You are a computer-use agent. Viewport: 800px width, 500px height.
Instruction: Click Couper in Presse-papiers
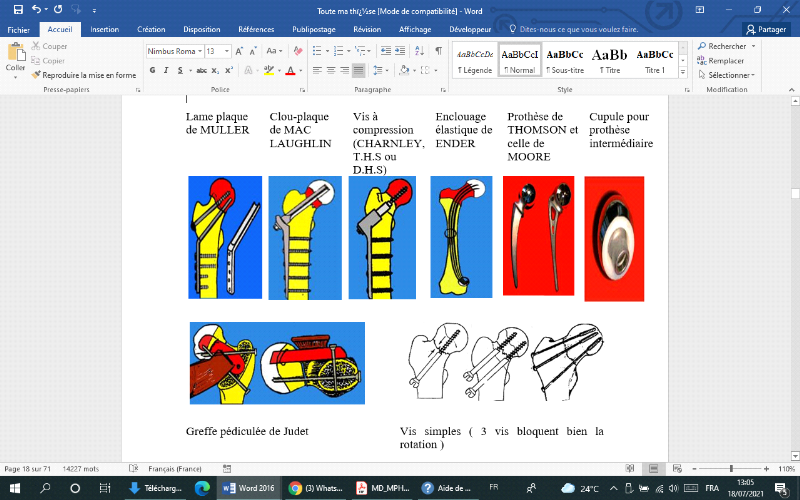coord(49,46)
